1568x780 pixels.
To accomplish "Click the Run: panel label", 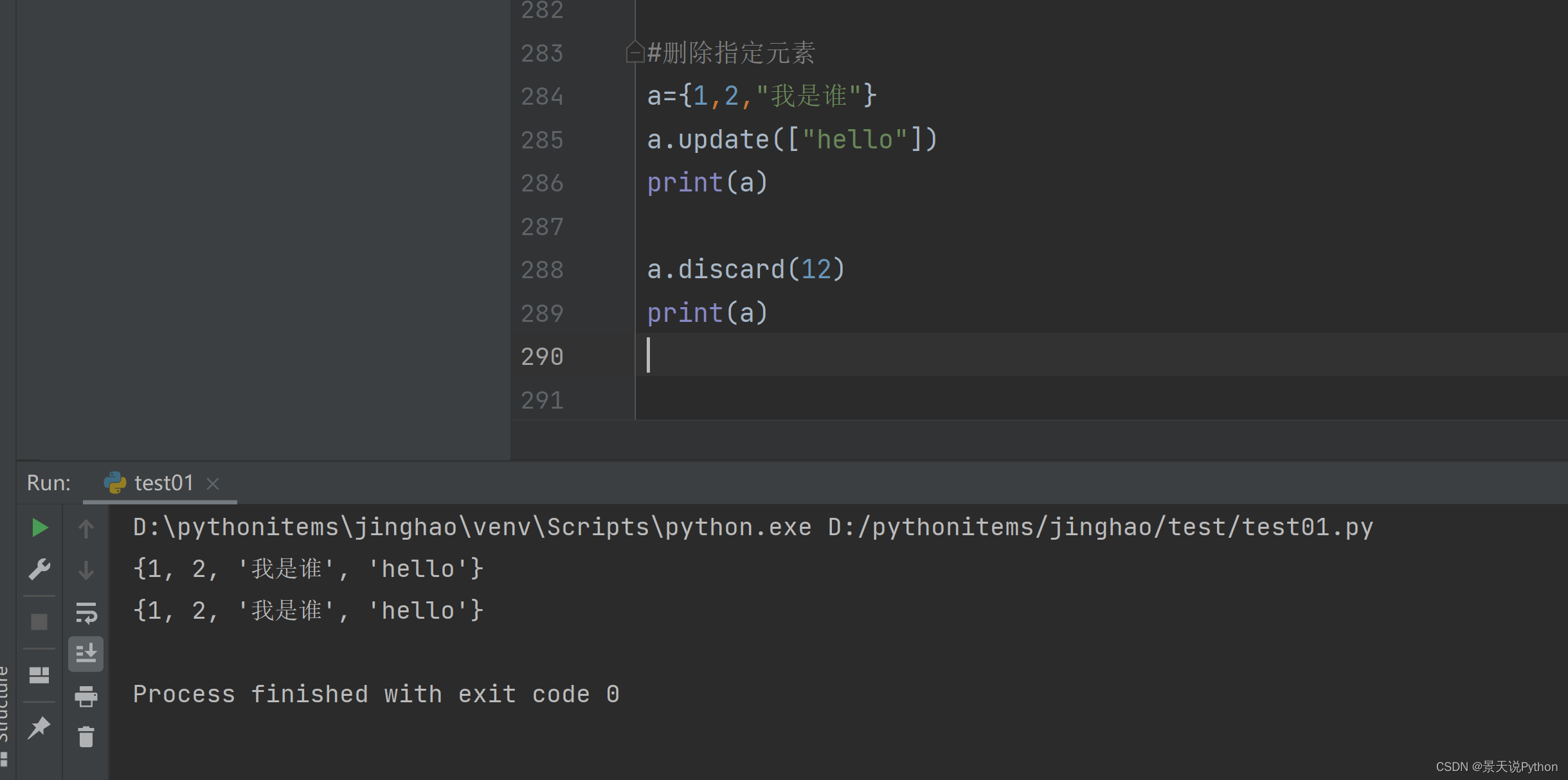I will (x=49, y=483).
